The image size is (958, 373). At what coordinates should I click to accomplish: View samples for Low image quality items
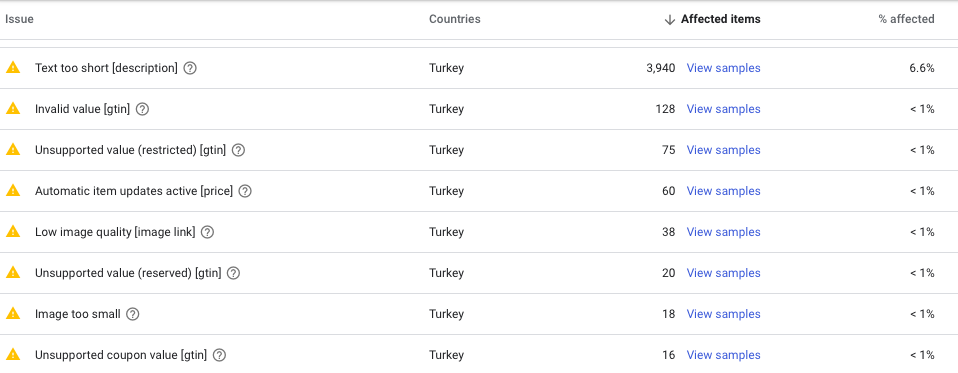point(723,231)
